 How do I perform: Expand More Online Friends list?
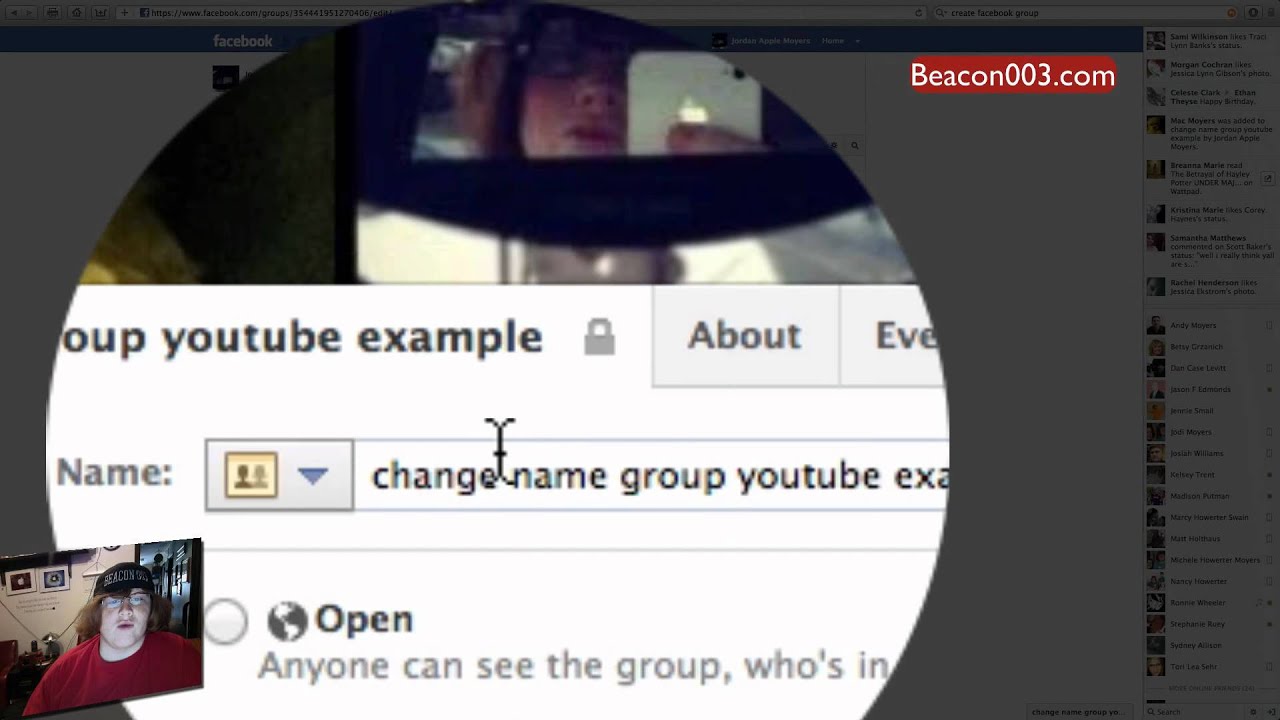click(x=1211, y=688)
